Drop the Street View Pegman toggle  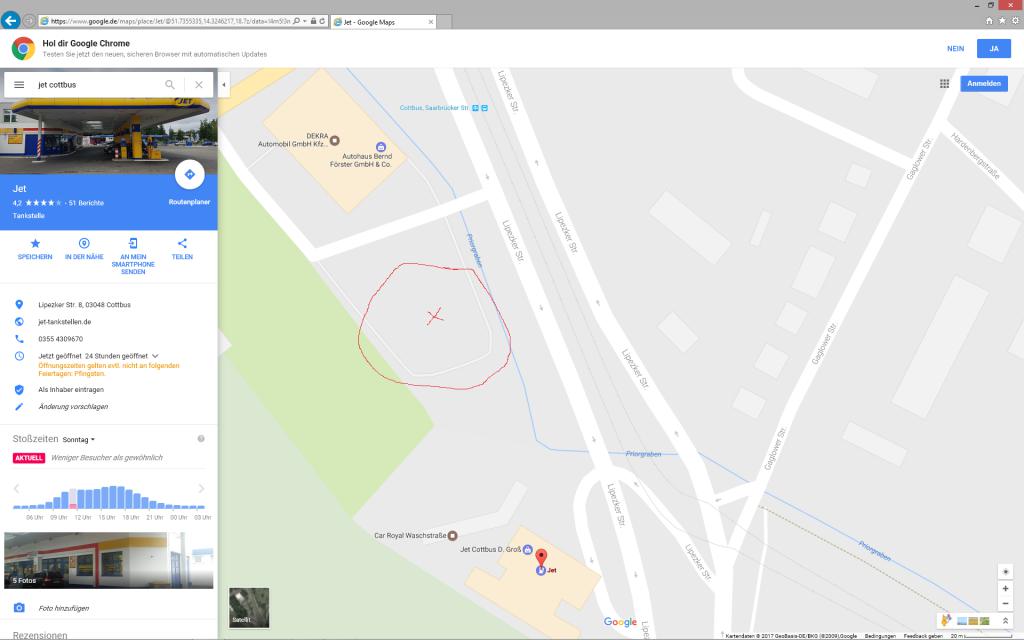[946, 621]
